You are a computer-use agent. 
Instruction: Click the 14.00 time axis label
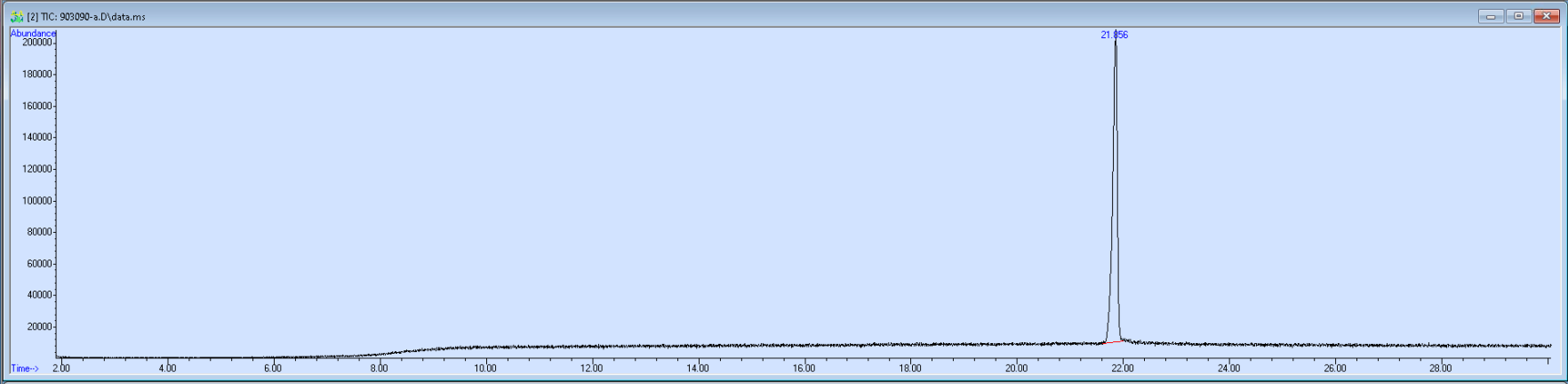click(x=698, y=368)
